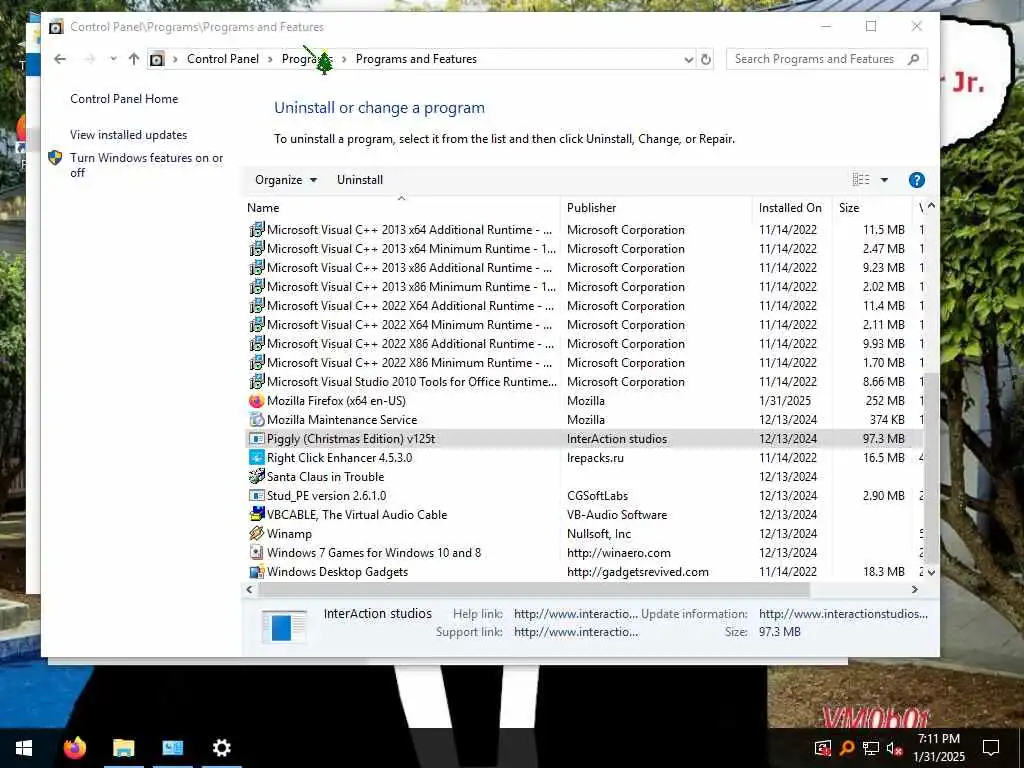1024x768 pixels.
Task: Click the Back navigation arrow
Action: coord(60,59)
